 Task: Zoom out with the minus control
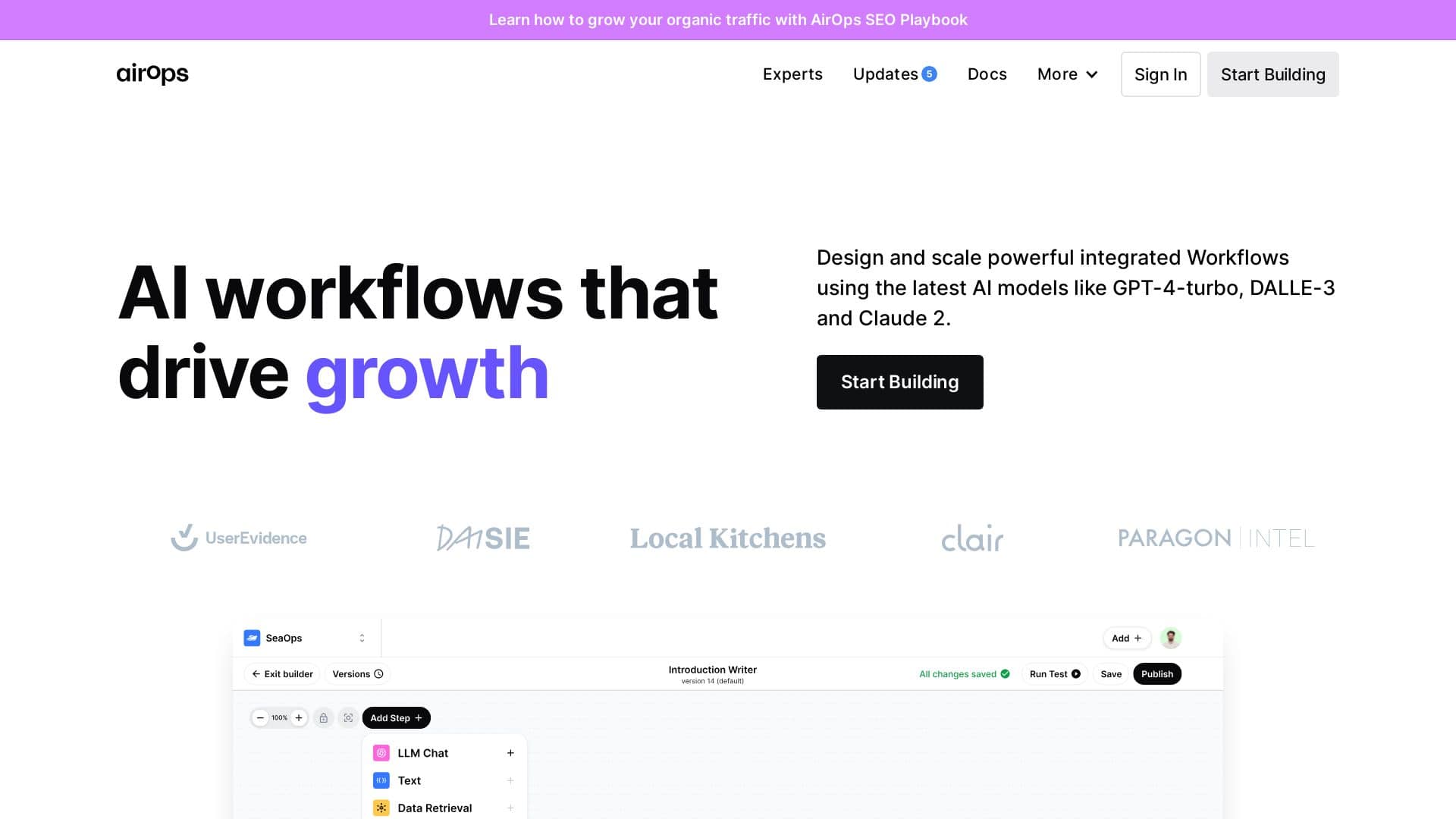(260, 717)
